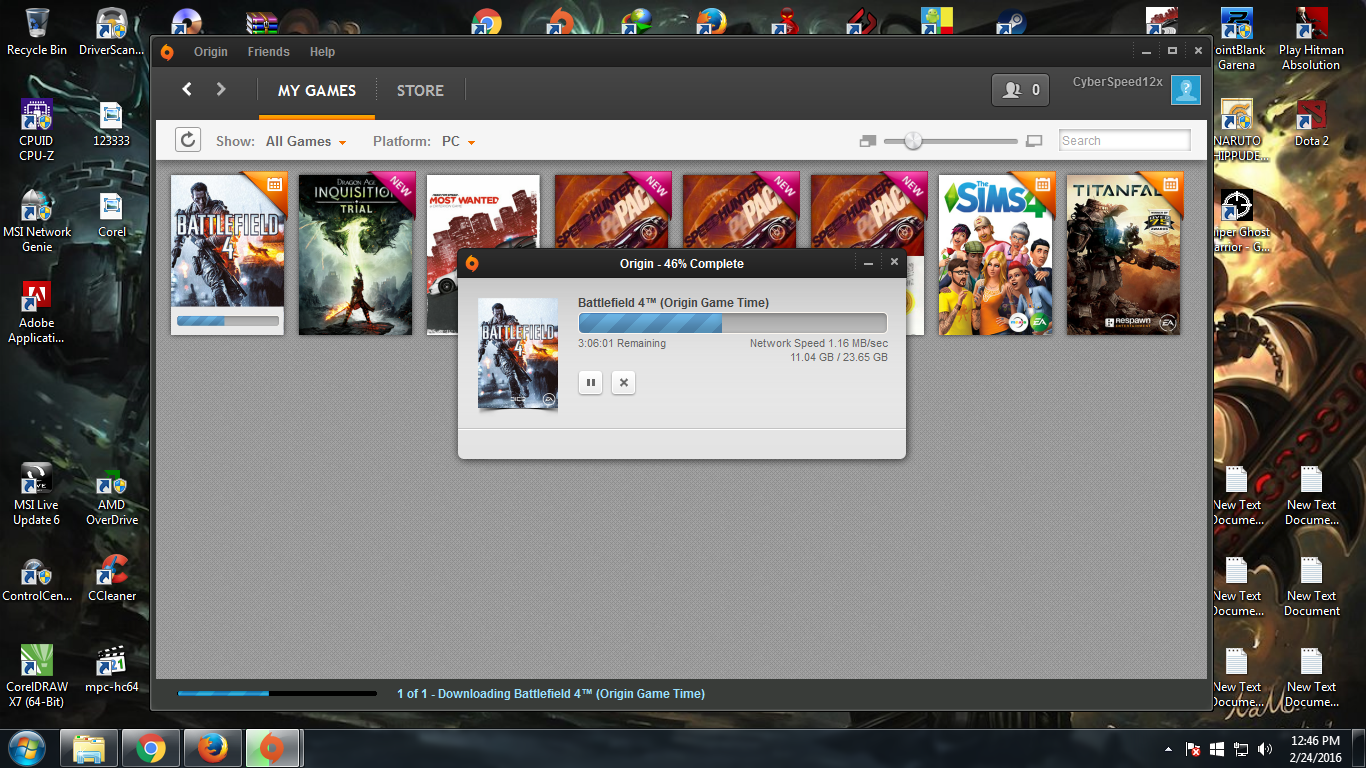Screen dimensions: 1366x768
Task: Switch to the STORE tab
Action: coord(420,91)
